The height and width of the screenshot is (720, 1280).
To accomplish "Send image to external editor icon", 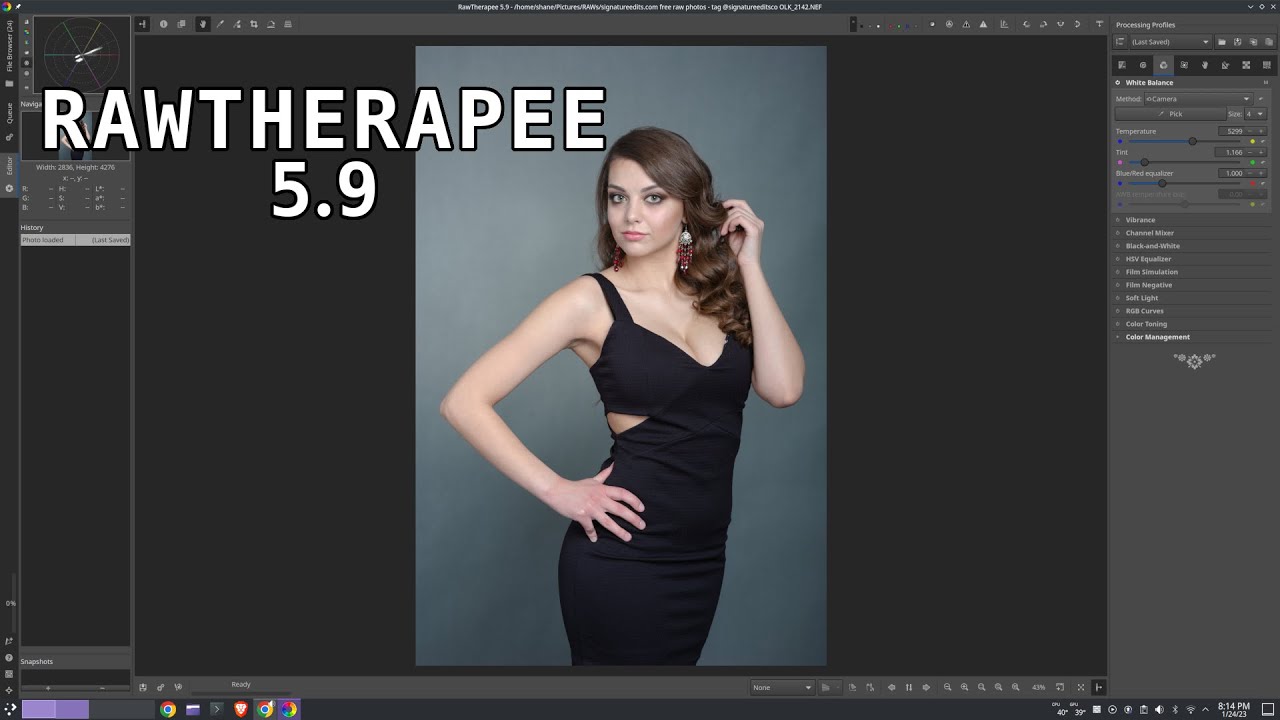I will pos(178,687).
